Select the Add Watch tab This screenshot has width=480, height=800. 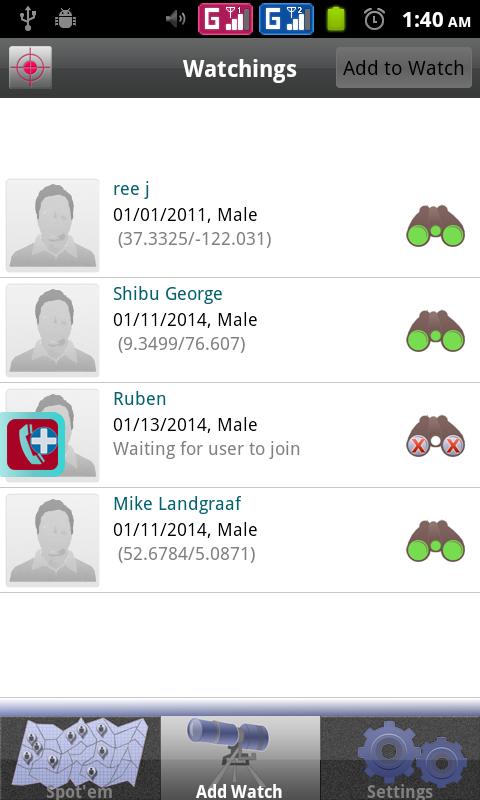[x=240, y=758]
